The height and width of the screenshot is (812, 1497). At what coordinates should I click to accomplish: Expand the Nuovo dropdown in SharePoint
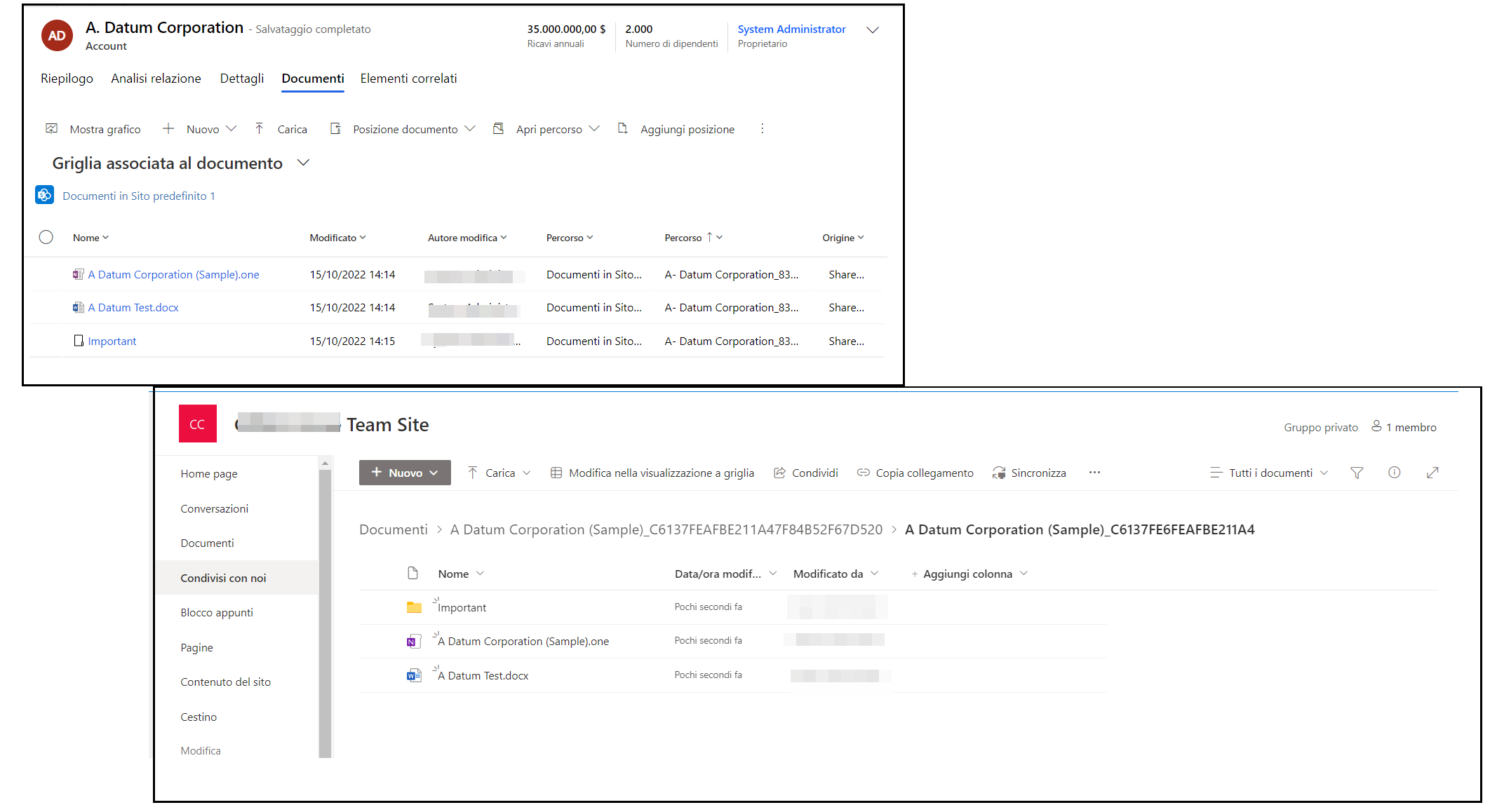435,473
